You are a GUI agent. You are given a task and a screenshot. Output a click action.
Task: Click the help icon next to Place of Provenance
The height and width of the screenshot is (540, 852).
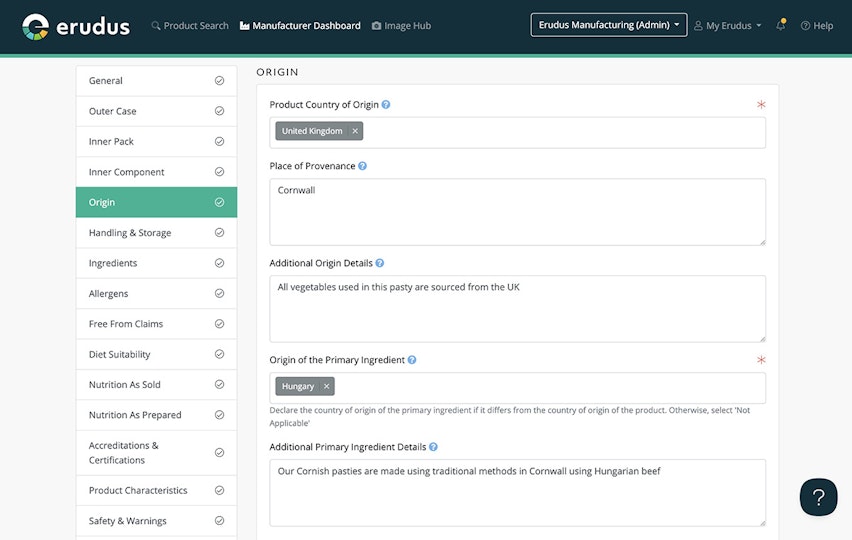coord(362,166)
